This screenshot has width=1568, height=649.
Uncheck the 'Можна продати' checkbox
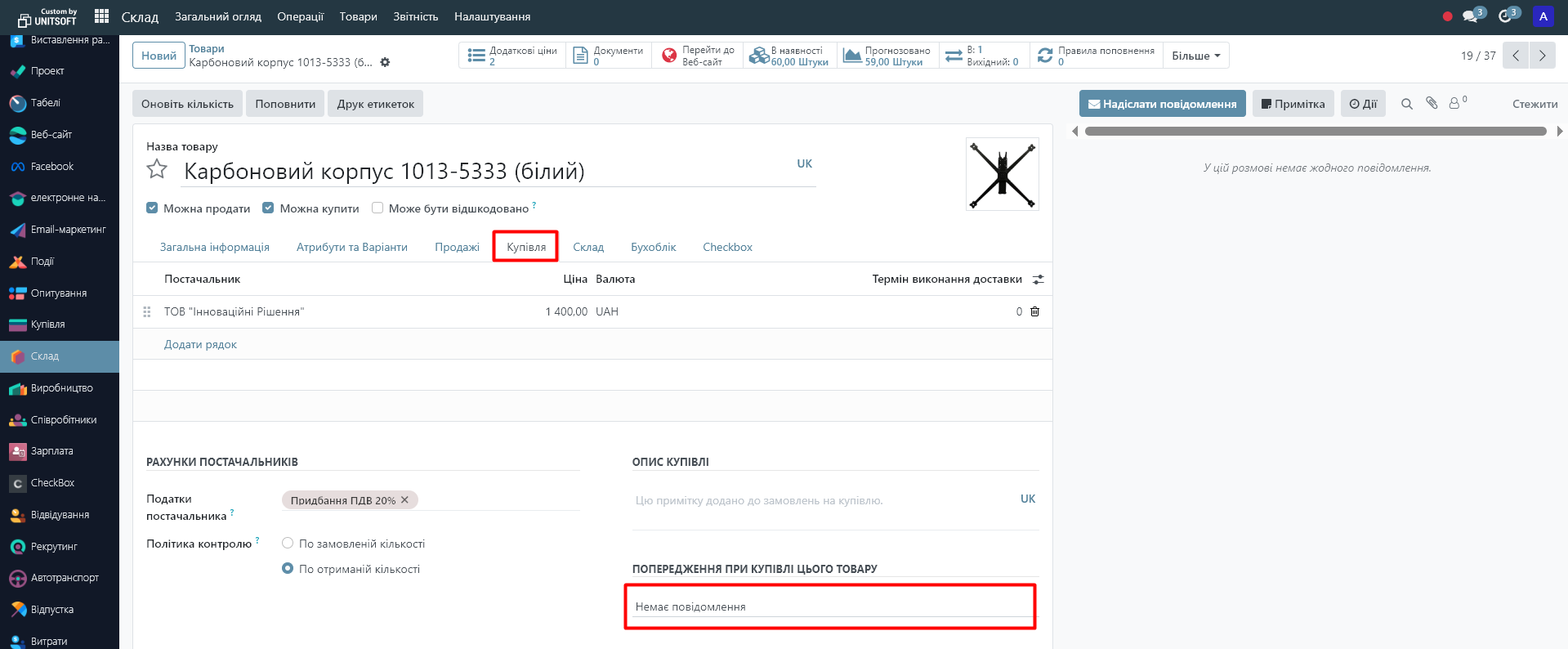pyautogui.click(x=152, y=208)
